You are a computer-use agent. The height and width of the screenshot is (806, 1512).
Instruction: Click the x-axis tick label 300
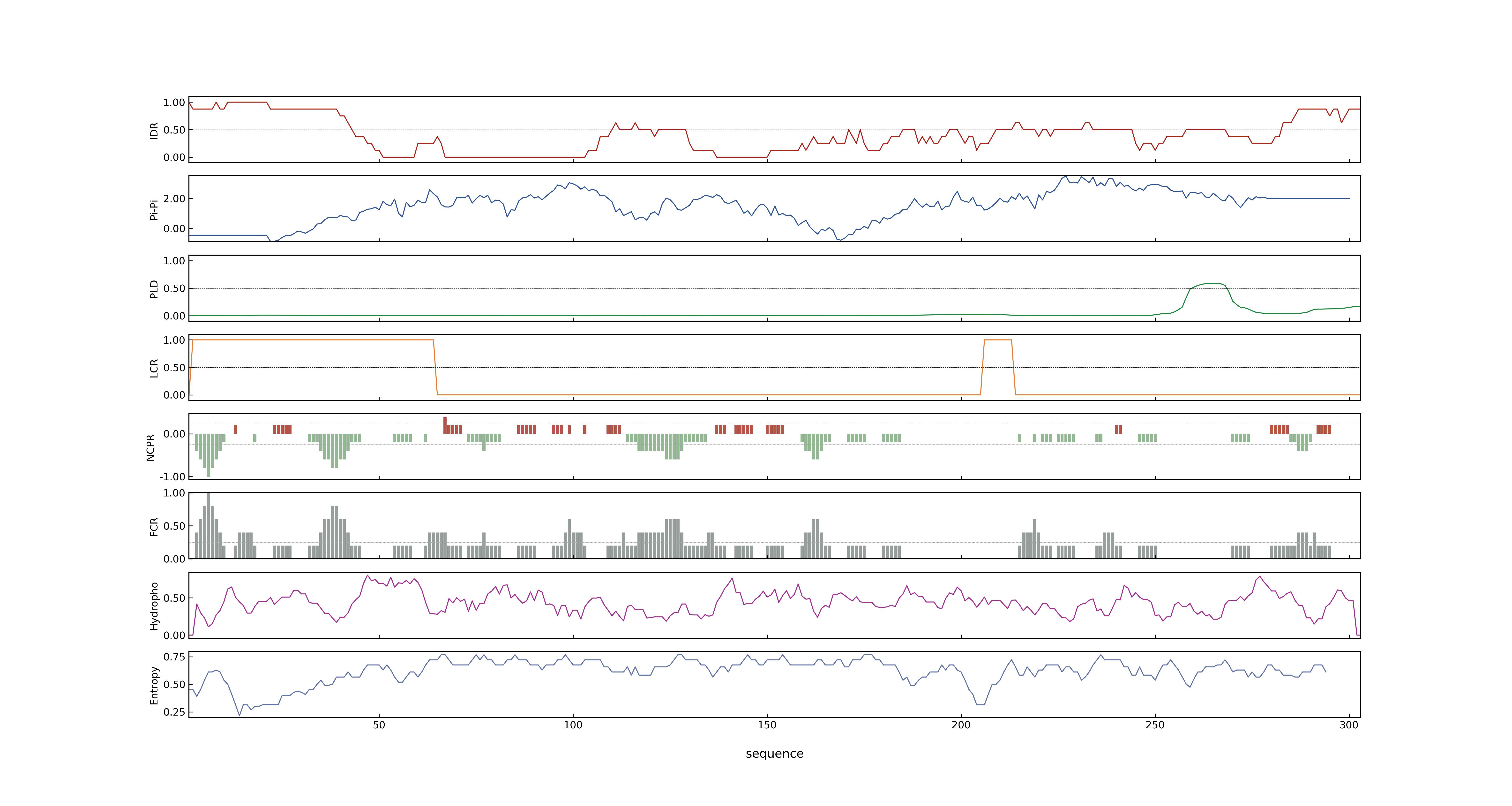click(x=1349, y=725)
